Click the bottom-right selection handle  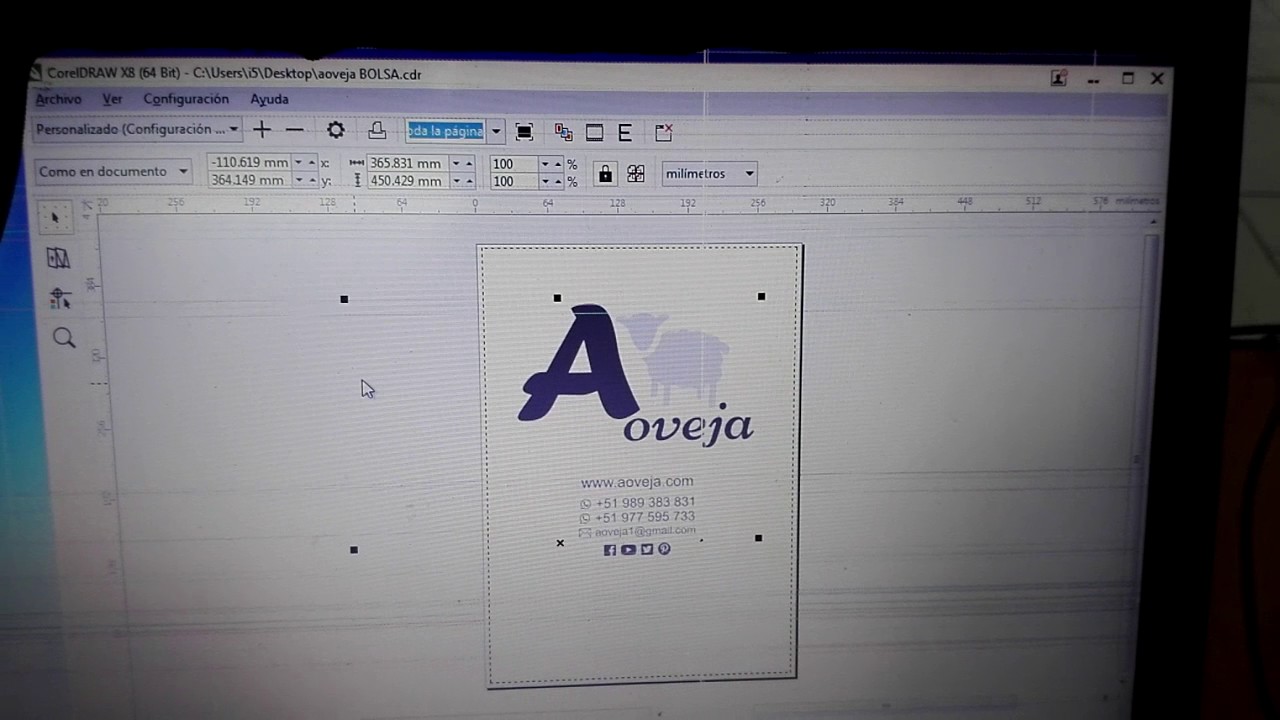(x=758, y=538)
